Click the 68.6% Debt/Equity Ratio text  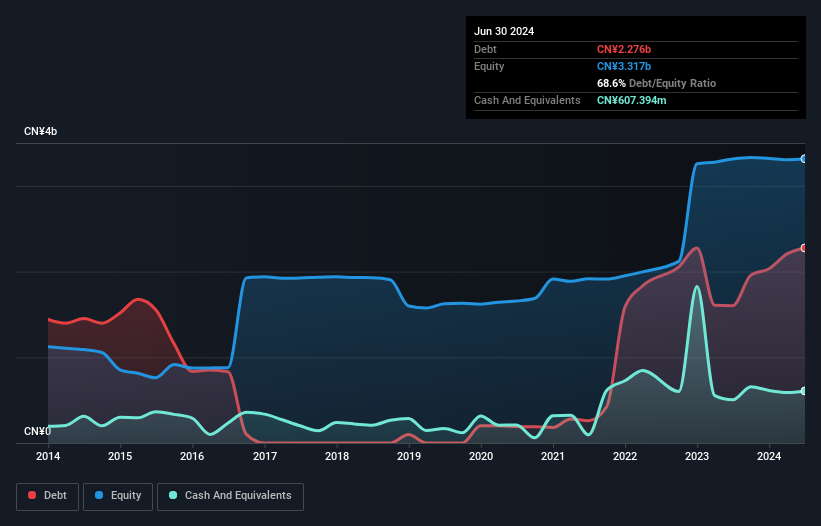[656, 83]
